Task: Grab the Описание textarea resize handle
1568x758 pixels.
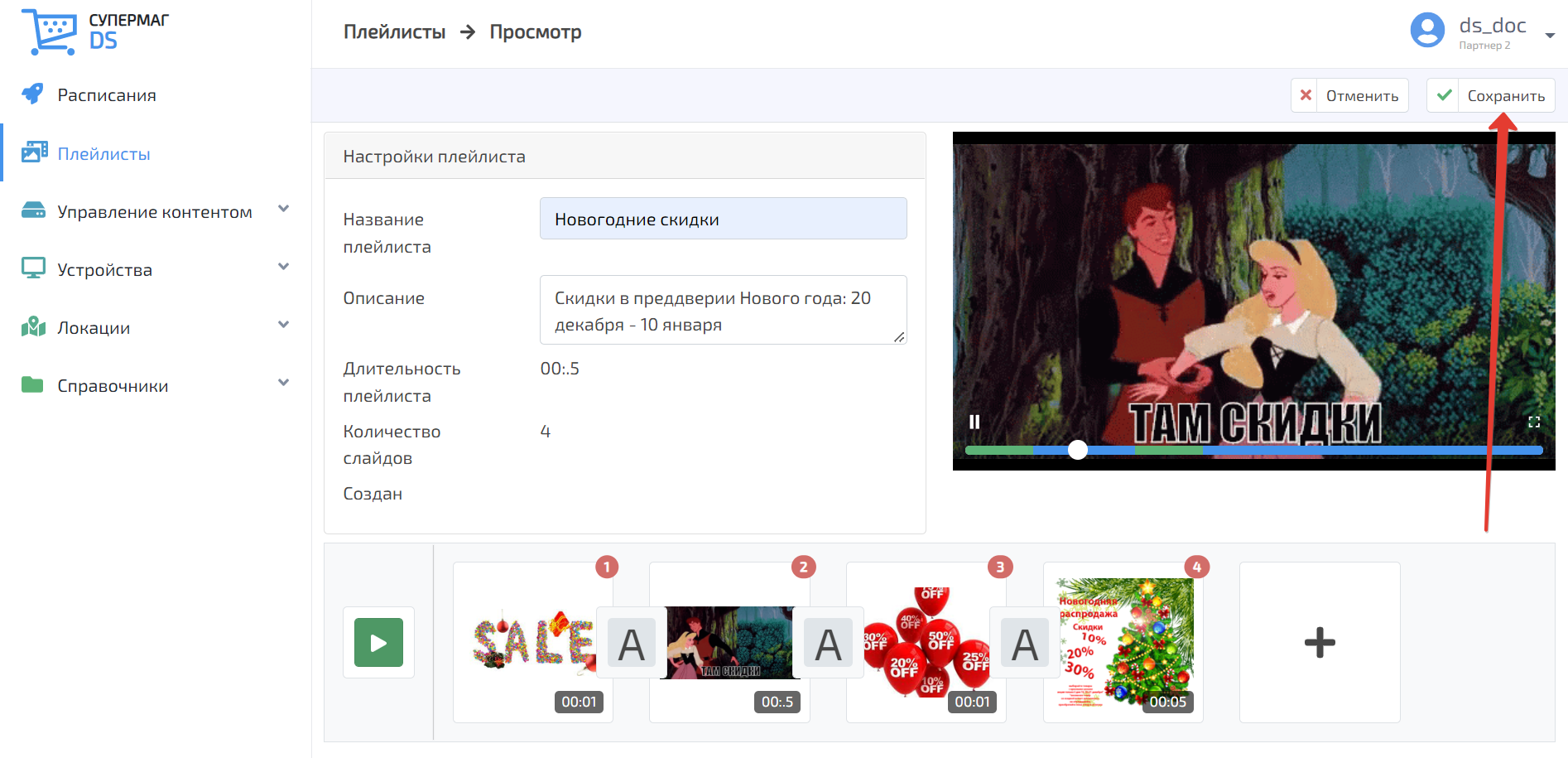Action: tap(899, 336)
